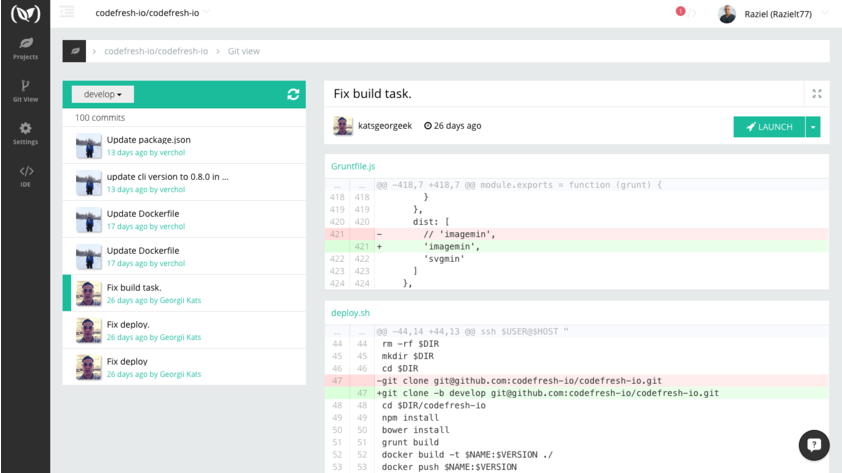This screenshot has height=473, width=842.
Task: Click the added git clone -b develop line
Action: (577, 393)
